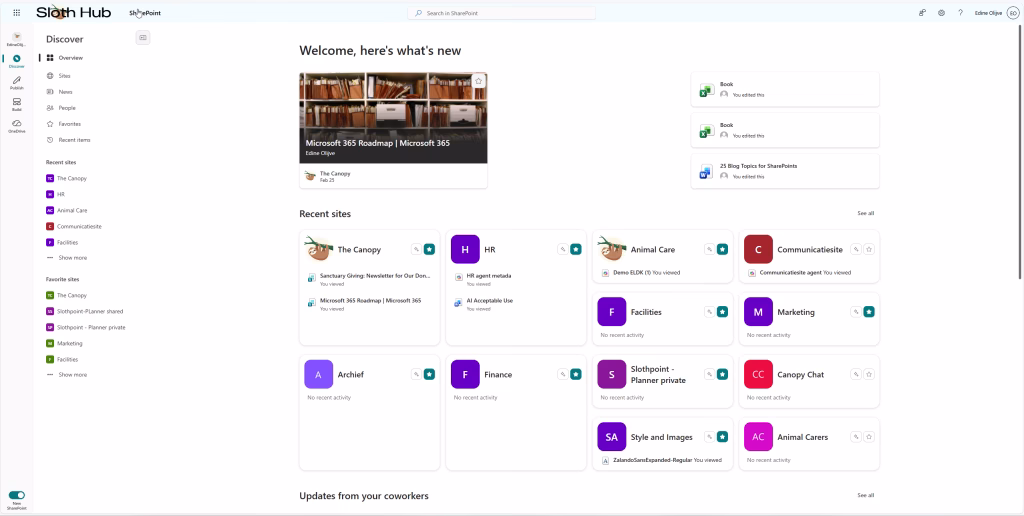This screenshot has width=1024, height=516.
Task: Open the app launcher waffle icon
Action: point(16,13)
